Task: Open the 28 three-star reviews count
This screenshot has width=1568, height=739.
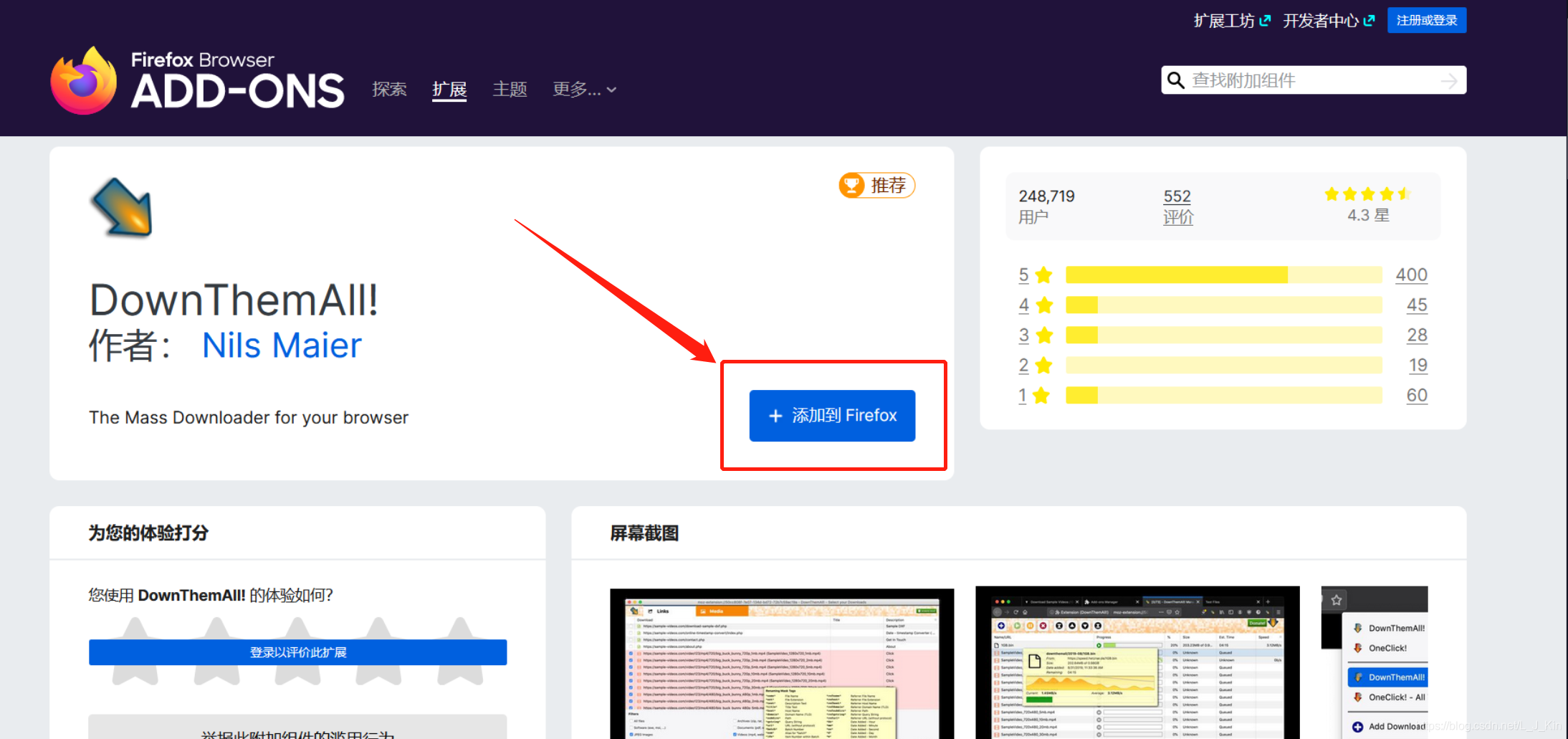Action: click(x=1417, y=335)
